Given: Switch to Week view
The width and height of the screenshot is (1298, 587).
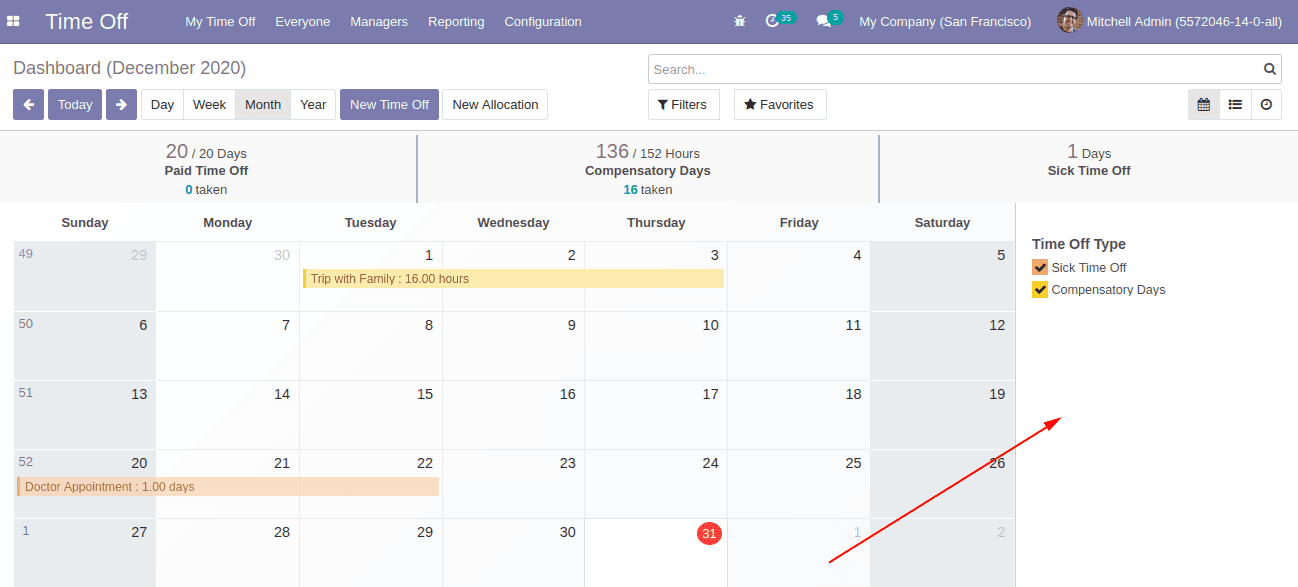Looking at the screenshot, I should pyautogui.click(x=209, y=104).
